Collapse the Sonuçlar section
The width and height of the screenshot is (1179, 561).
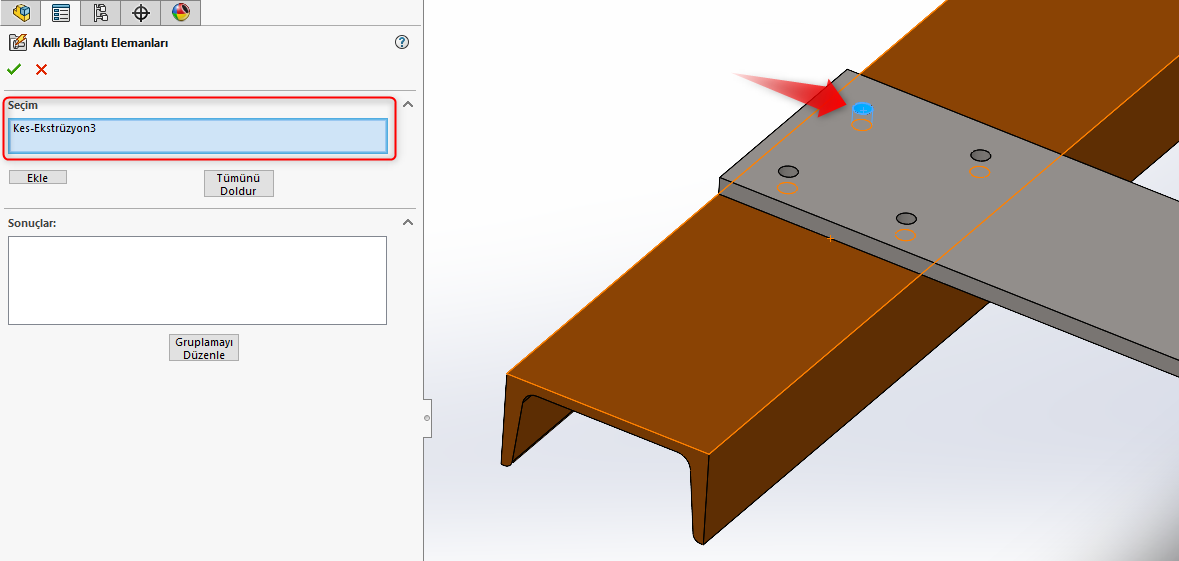(x=408, y=223)
